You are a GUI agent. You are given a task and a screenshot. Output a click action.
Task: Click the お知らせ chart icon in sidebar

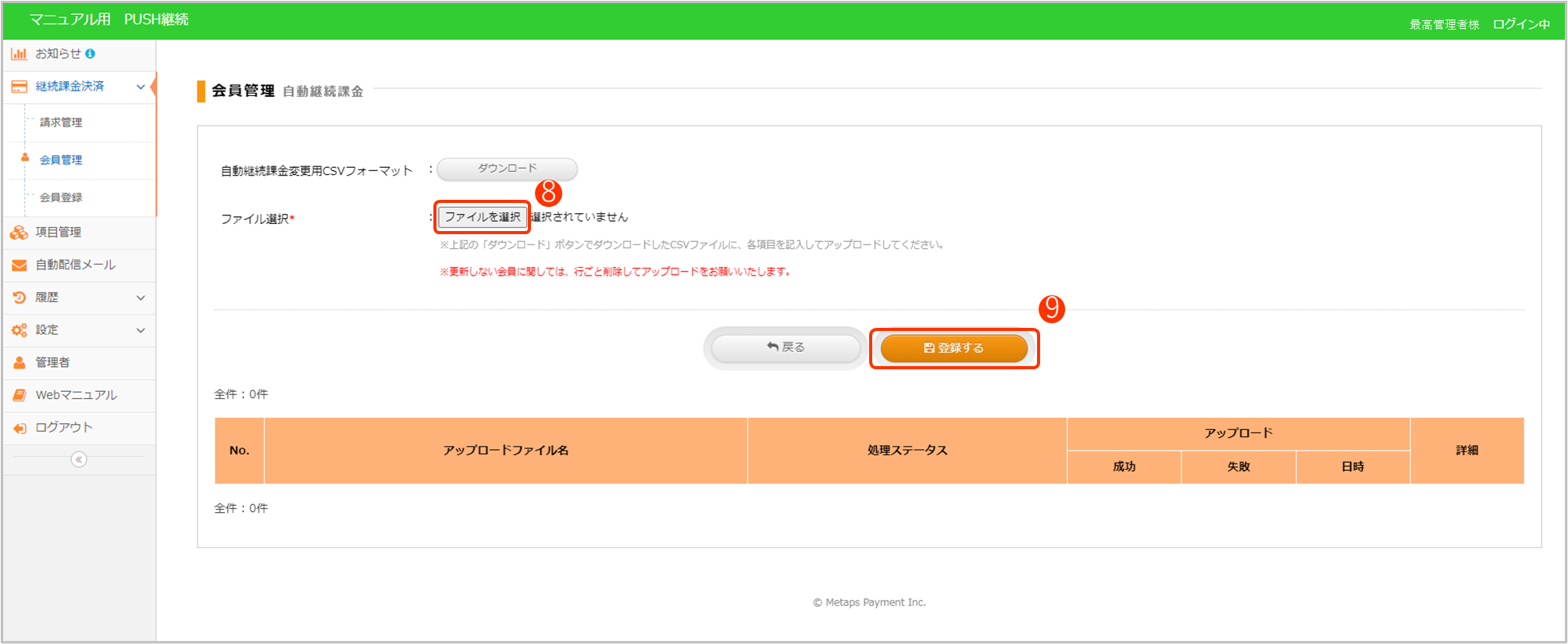(19, 54)
